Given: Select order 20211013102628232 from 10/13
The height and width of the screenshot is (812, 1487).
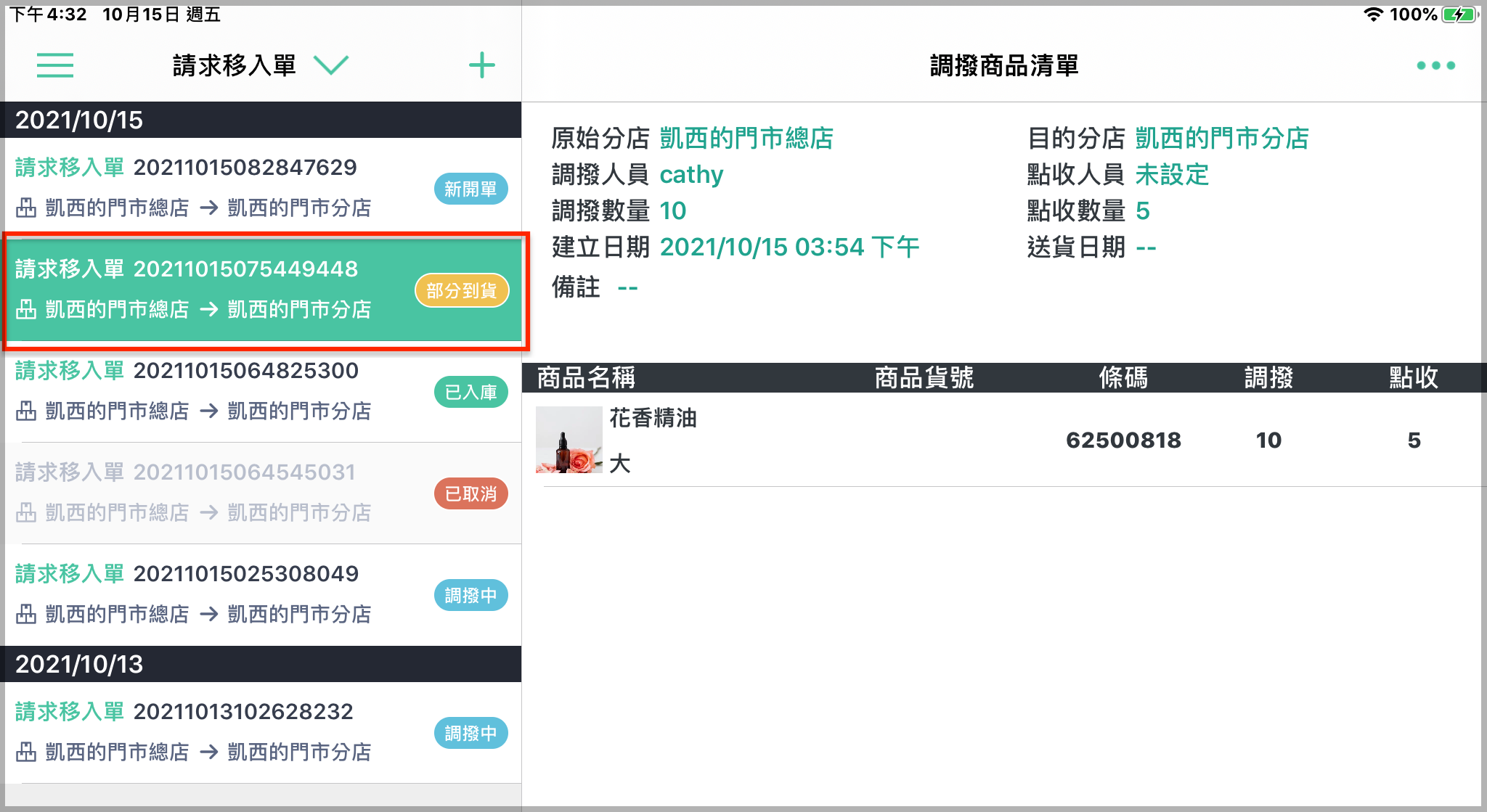Looking at the screenshot, I should point(262,732).
